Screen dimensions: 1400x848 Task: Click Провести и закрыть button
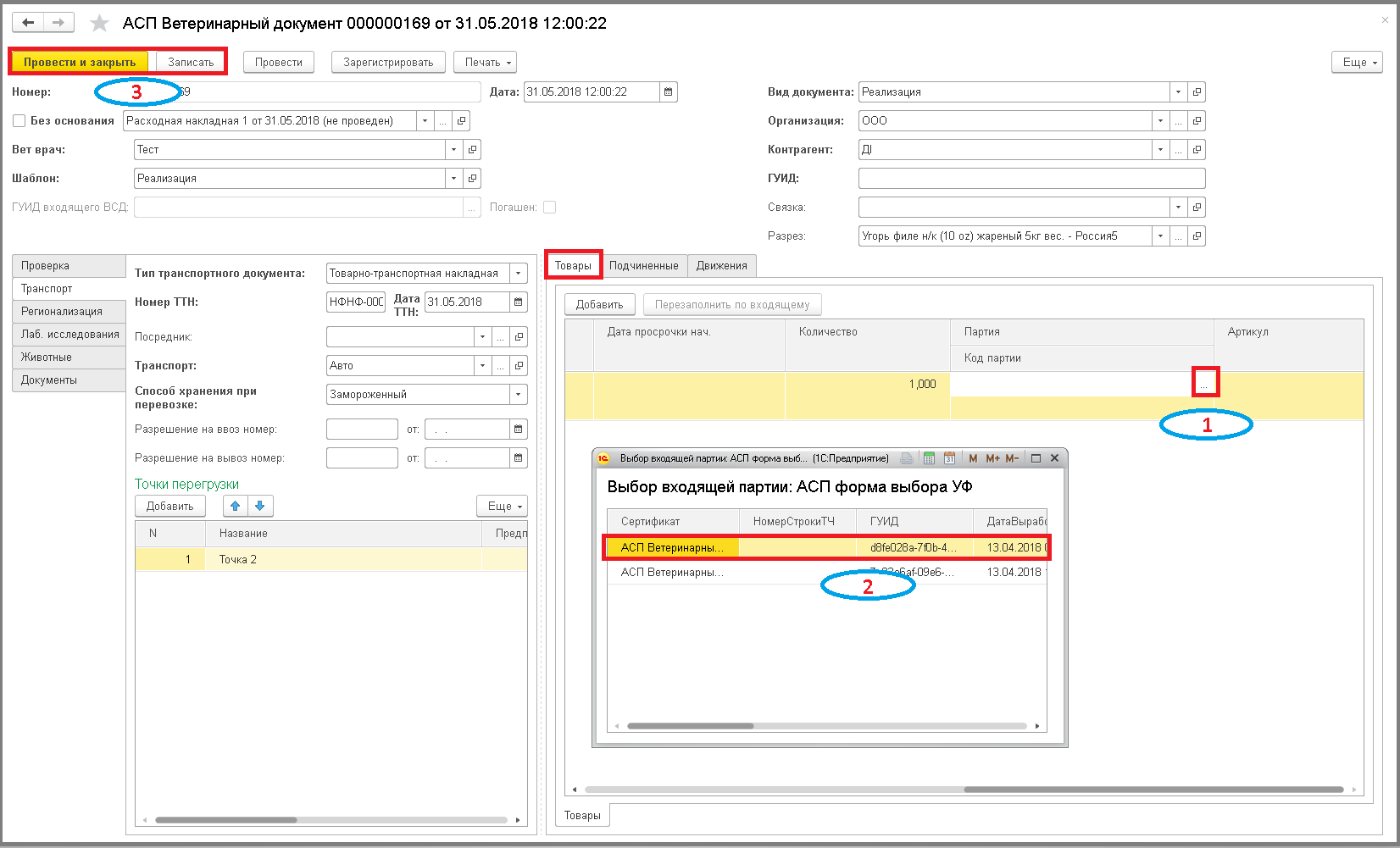click(80, 62)
